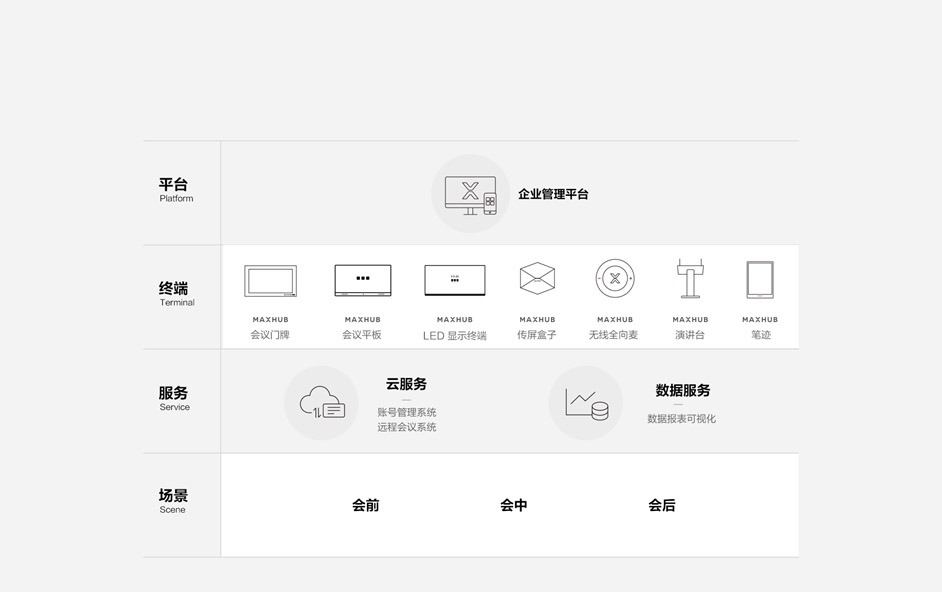Select the 无线全向麦 wireless microphone icon

(x=615, y=278)
